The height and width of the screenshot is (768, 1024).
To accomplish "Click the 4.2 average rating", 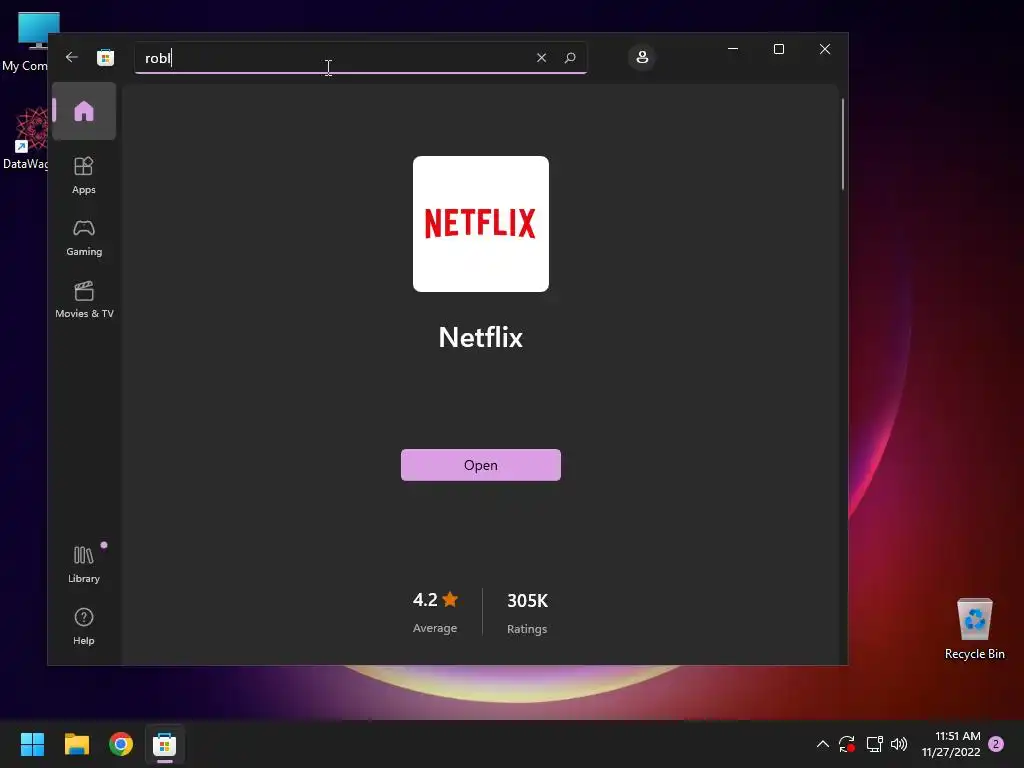I will click(435, 600).
